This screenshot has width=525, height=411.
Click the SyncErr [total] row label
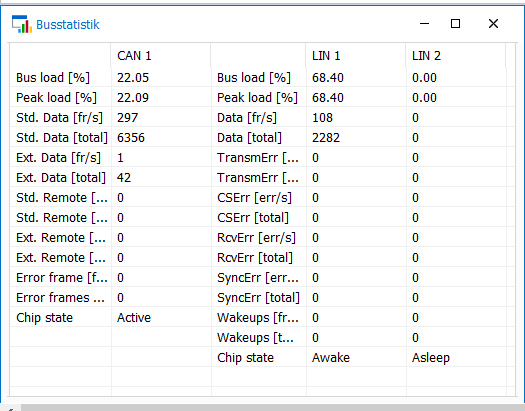pos(258,298)
